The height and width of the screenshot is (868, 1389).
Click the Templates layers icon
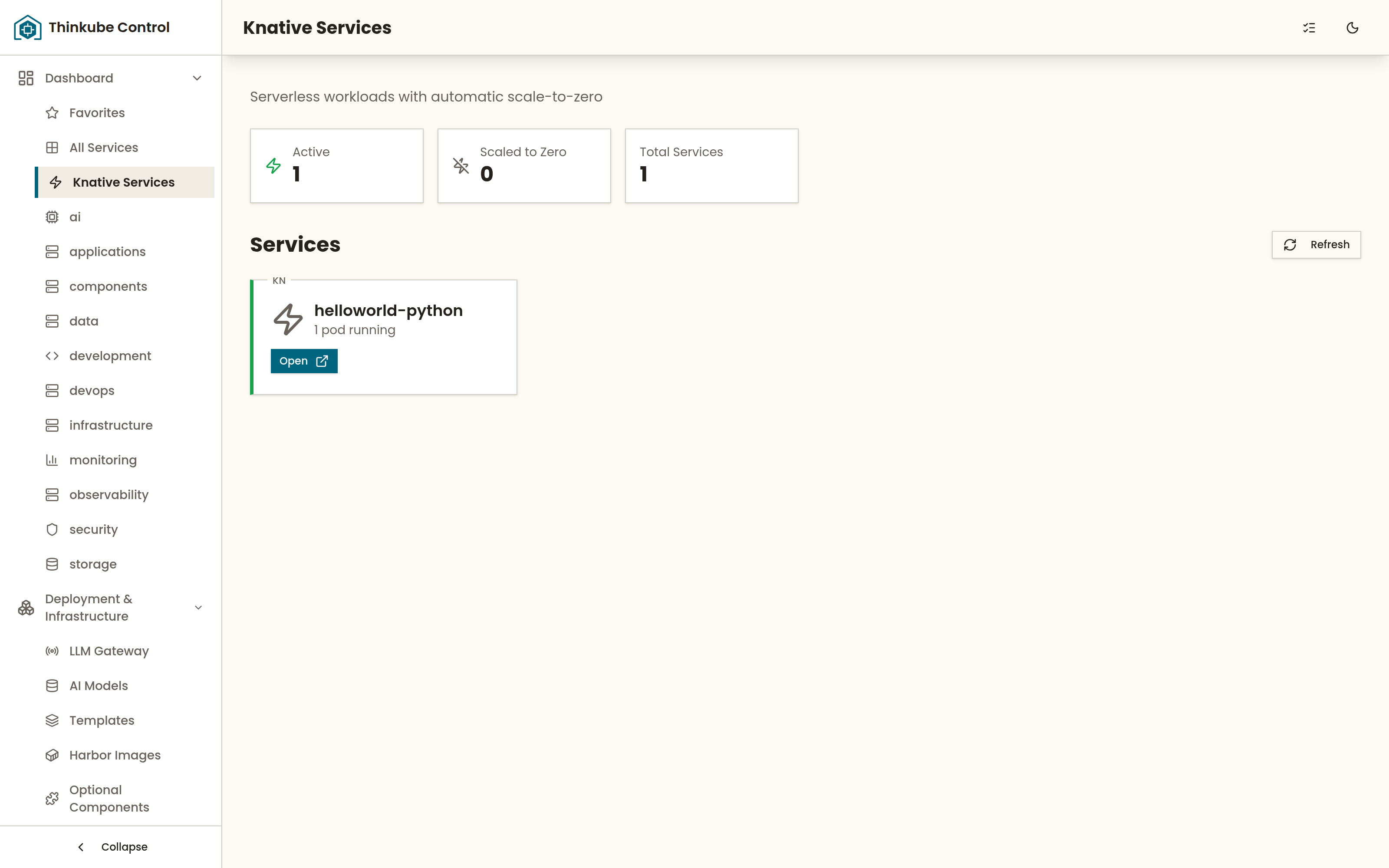[x=52, y=720]
